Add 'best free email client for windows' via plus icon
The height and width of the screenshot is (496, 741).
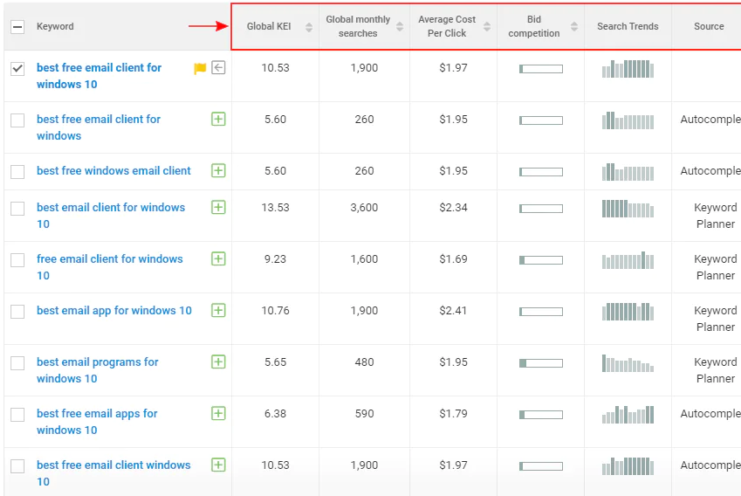click(219, 119)
